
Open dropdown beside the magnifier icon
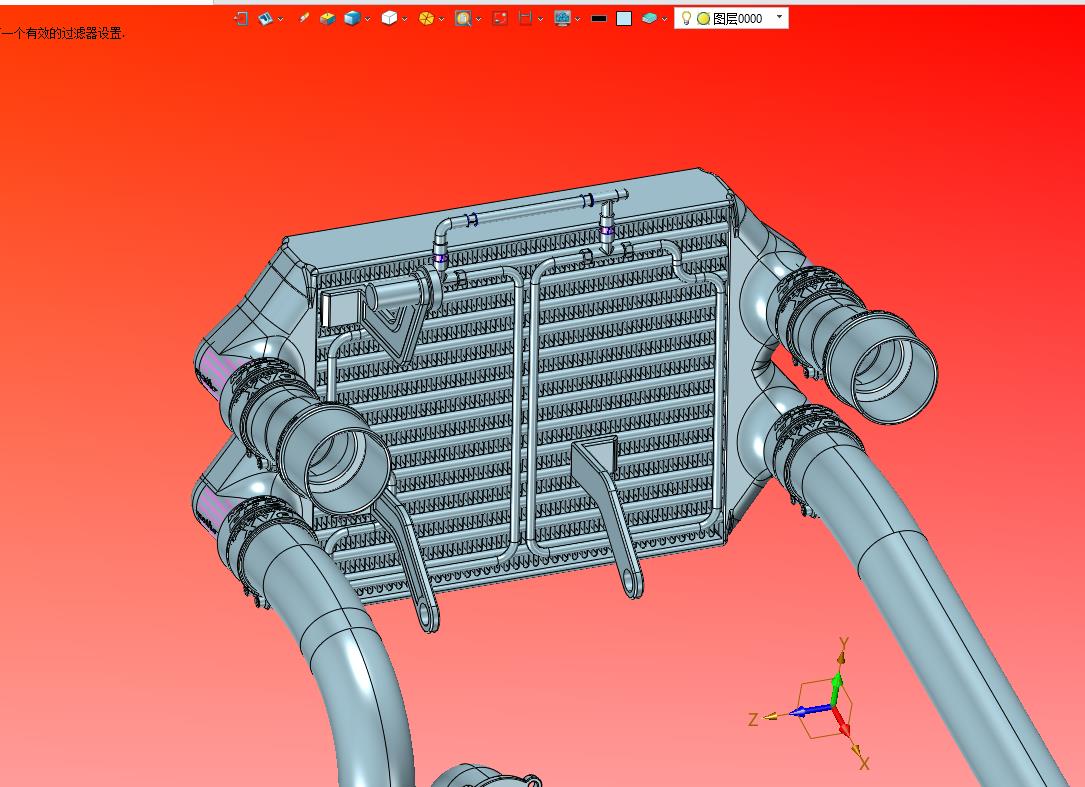[478, 19]
